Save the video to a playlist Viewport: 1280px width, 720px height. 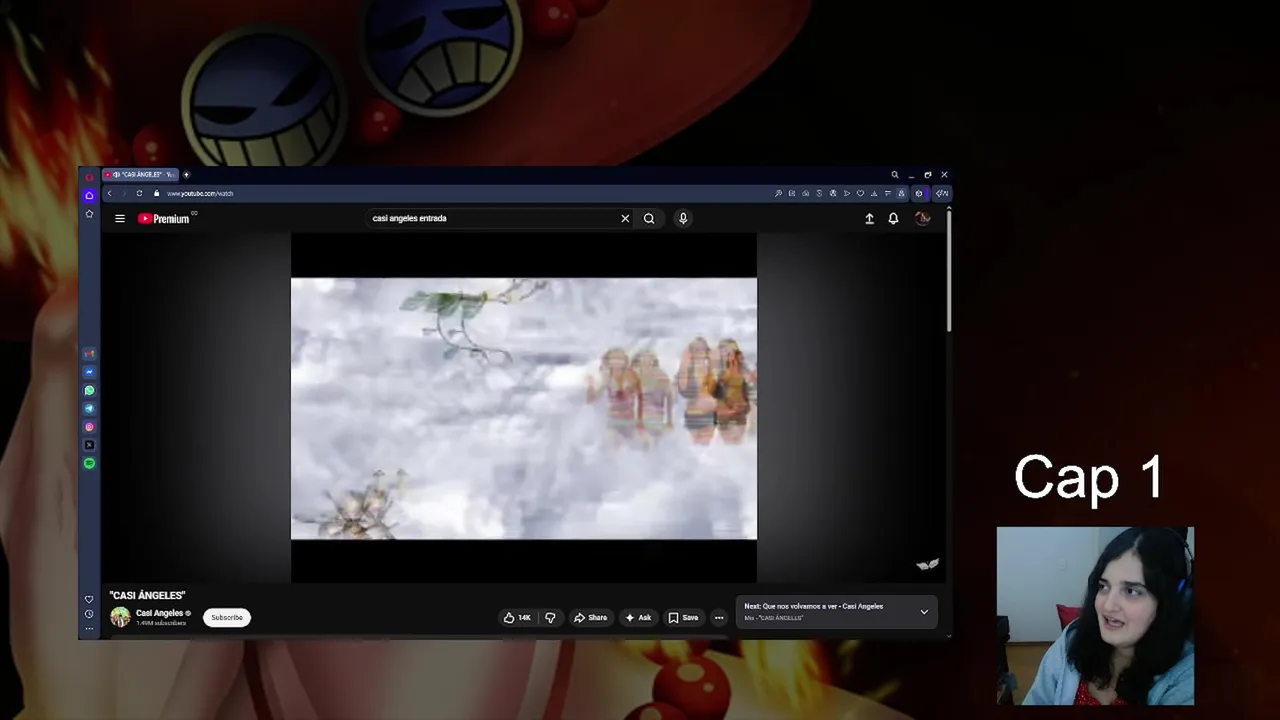(684, 617)
